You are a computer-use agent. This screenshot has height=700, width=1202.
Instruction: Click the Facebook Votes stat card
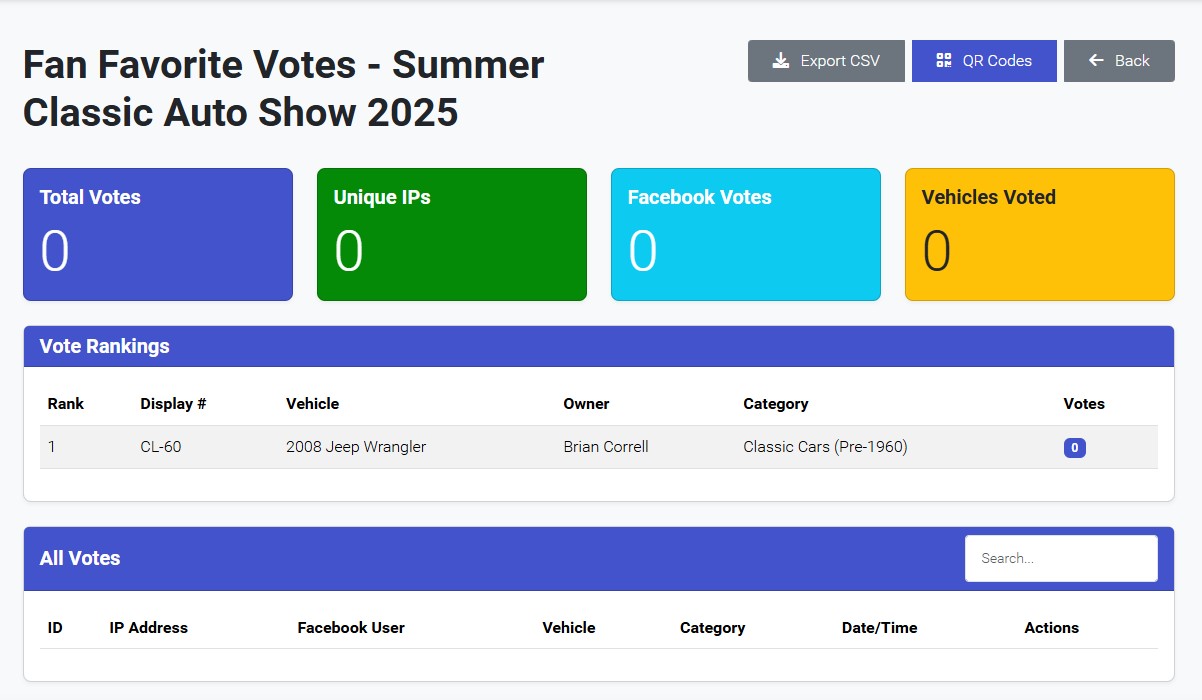click(x=745, y=233)
